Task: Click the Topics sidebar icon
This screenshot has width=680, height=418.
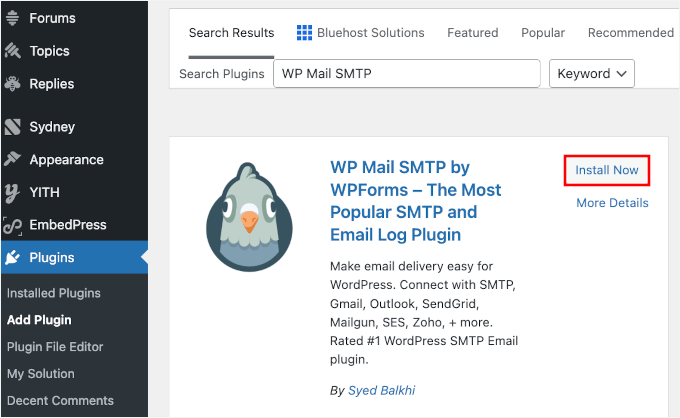Action: coord(13,51)
